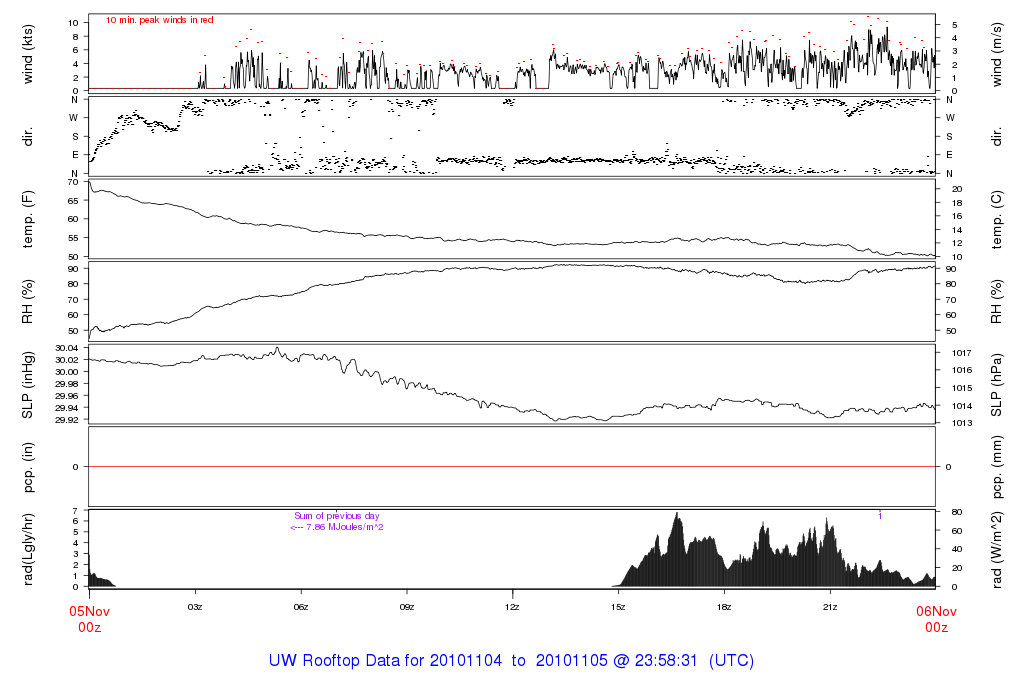This screenshot has height=700, width=1024.
Task: Click the '21z' time tick label
Action: coord(829,607)
